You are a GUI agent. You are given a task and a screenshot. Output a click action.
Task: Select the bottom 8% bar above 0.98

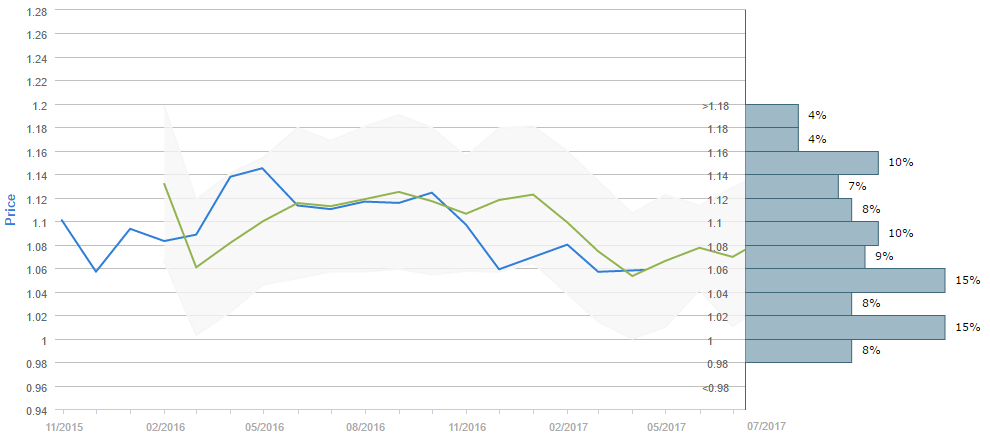(798, 351)
